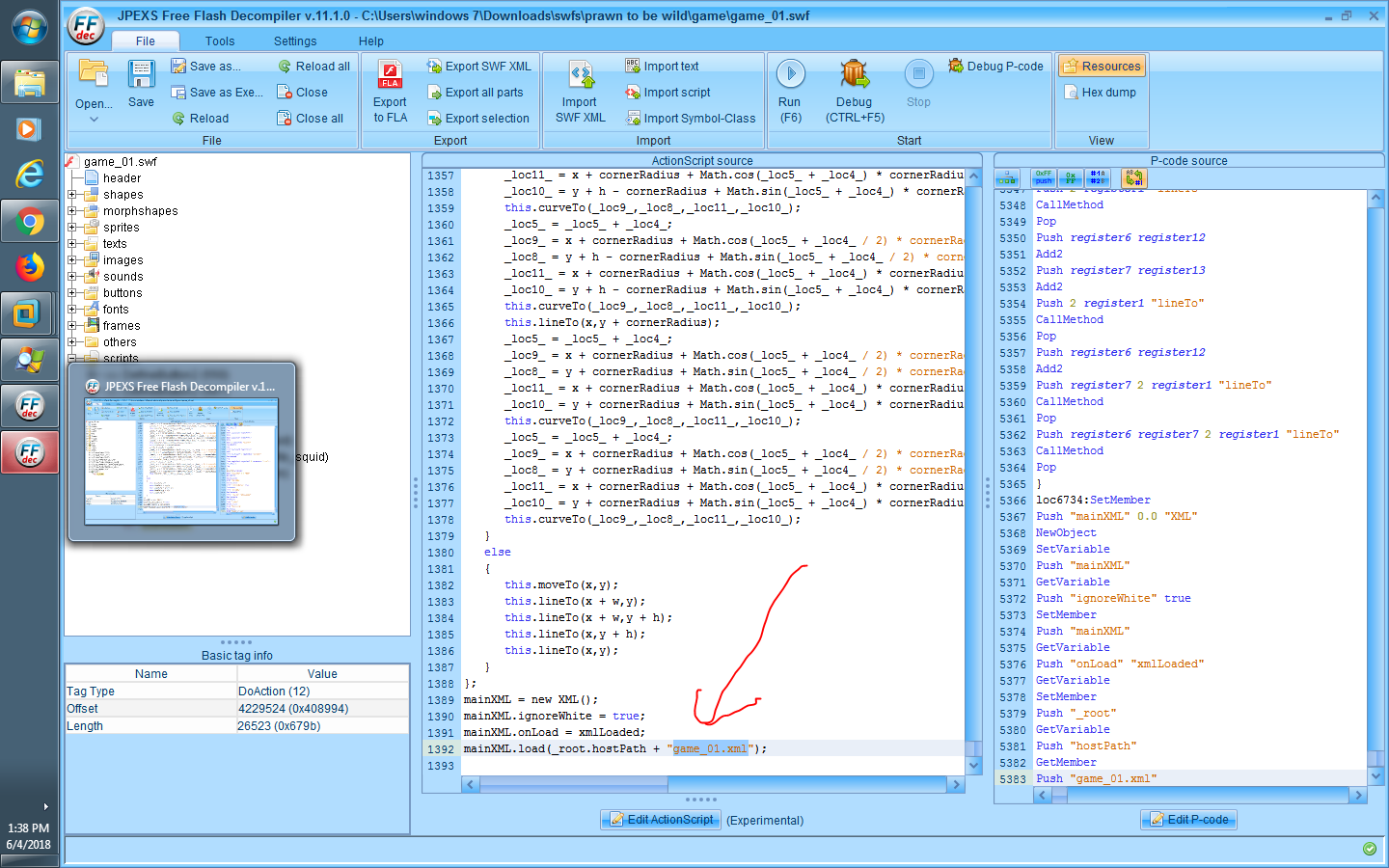This screenshot has height=868, width=1389.
Task: Select header item in the tree
Action: [x=122, y=177]
